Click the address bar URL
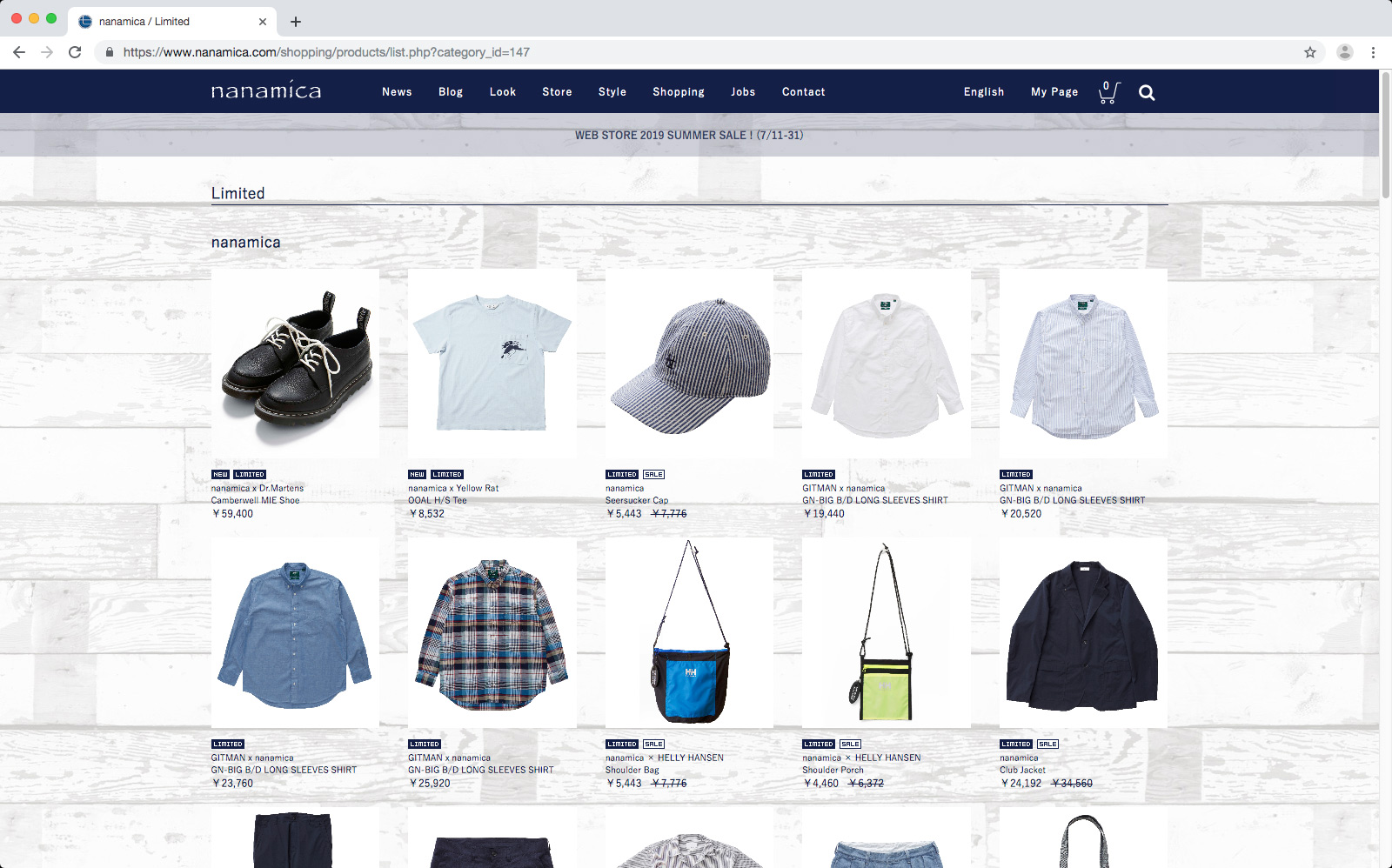Image resolution: width=1392 pixels, height=868 pixels. coord(326,52)
